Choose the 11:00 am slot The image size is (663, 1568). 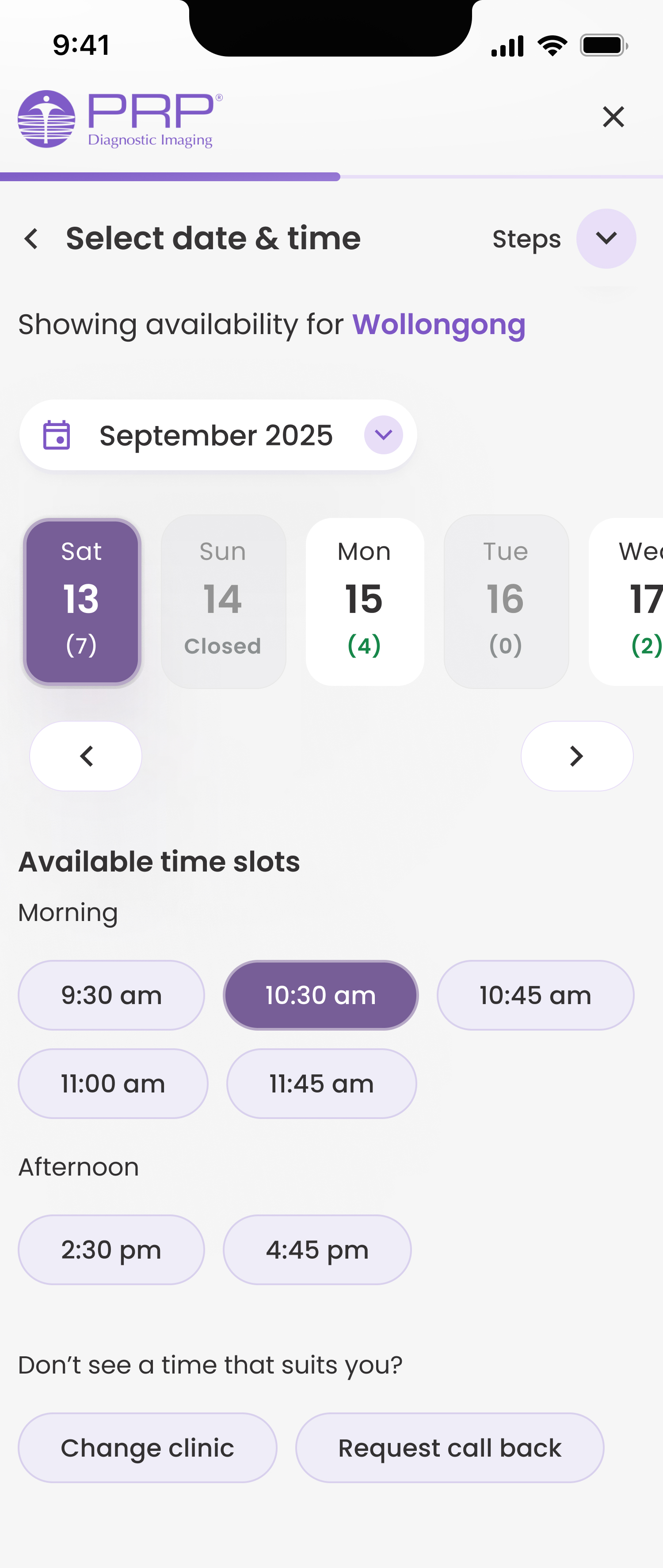[x=113, y=1084]
